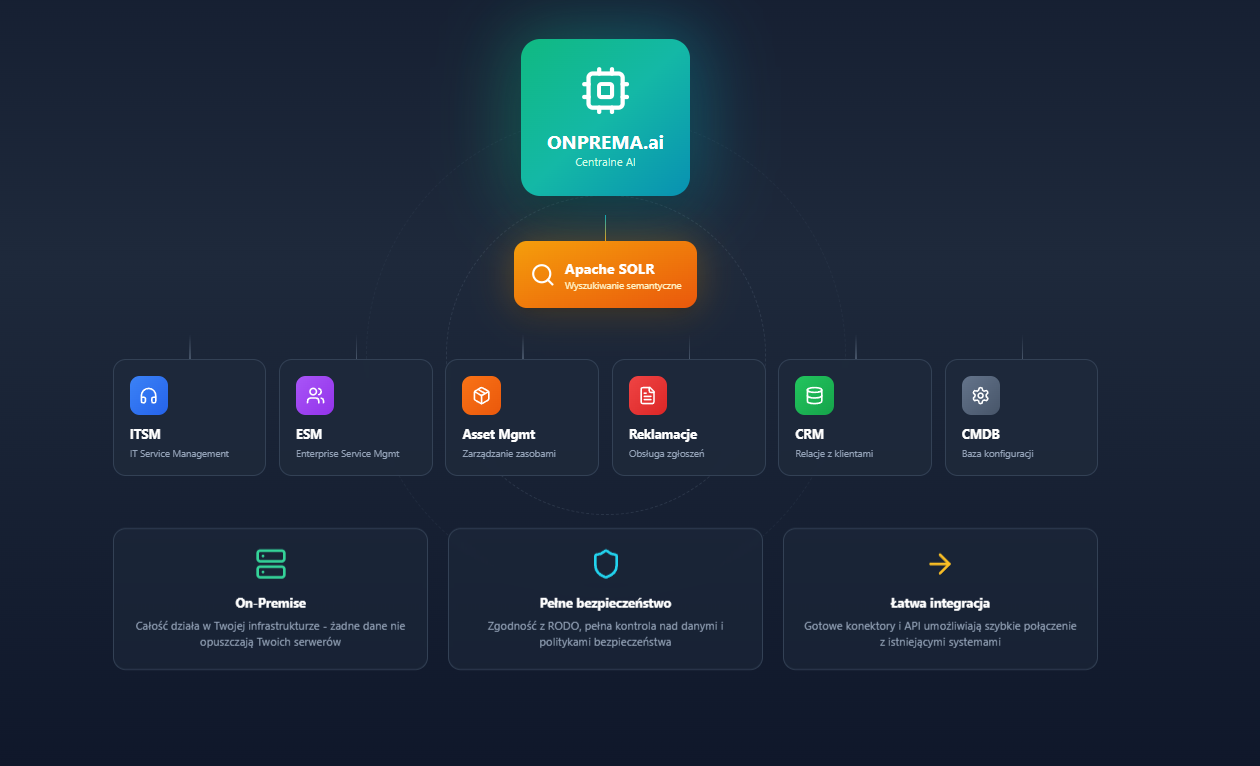Click the Gotowe konektory i API description
The height and width of the screenshot is (766, 1260).
click(x=940, y=634)
